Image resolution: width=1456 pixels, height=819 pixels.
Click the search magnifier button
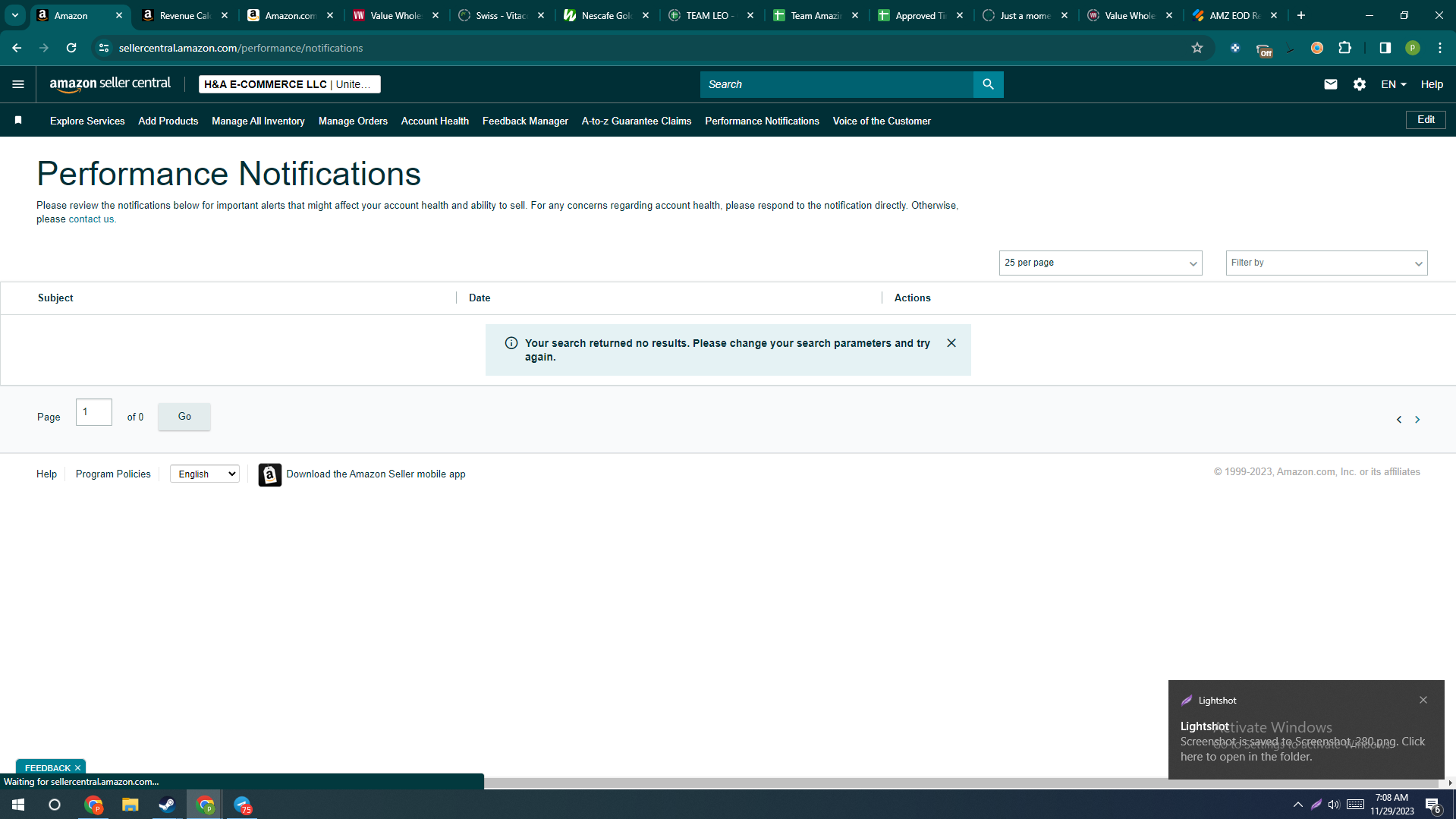coord(988,84)
